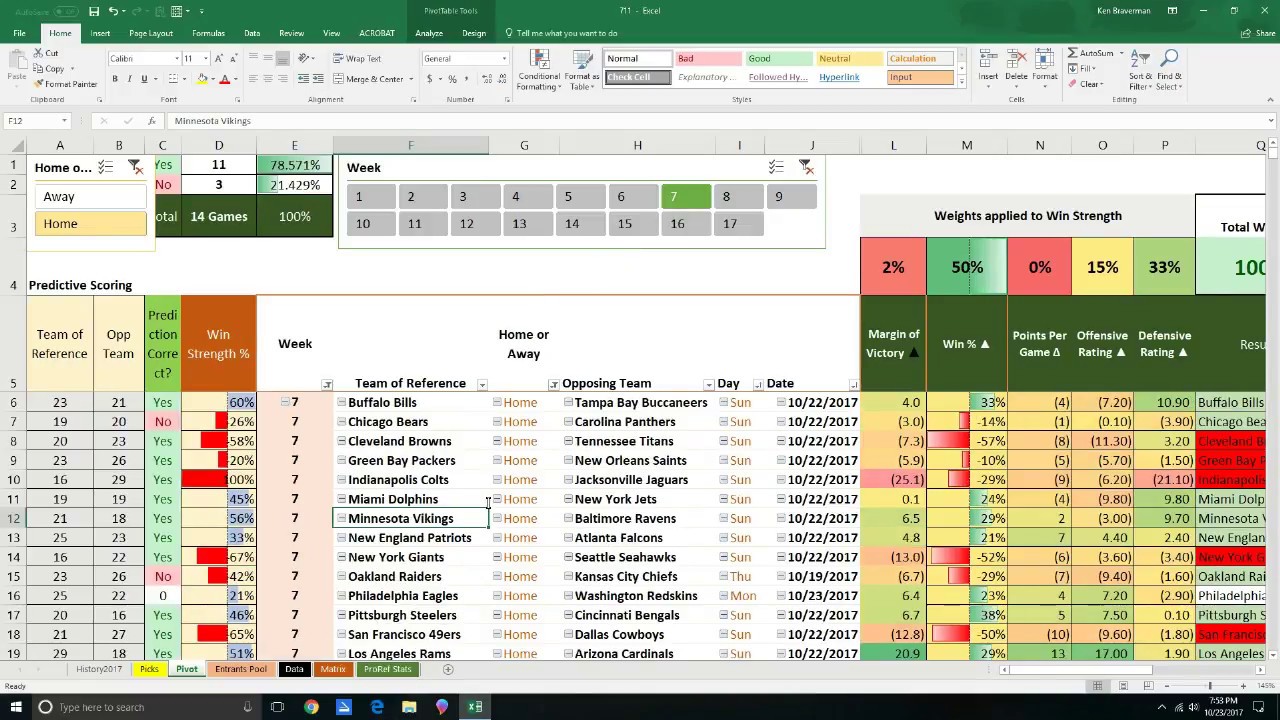
Task: Open the Insert ribbon tab
Action: coord(100,33)
